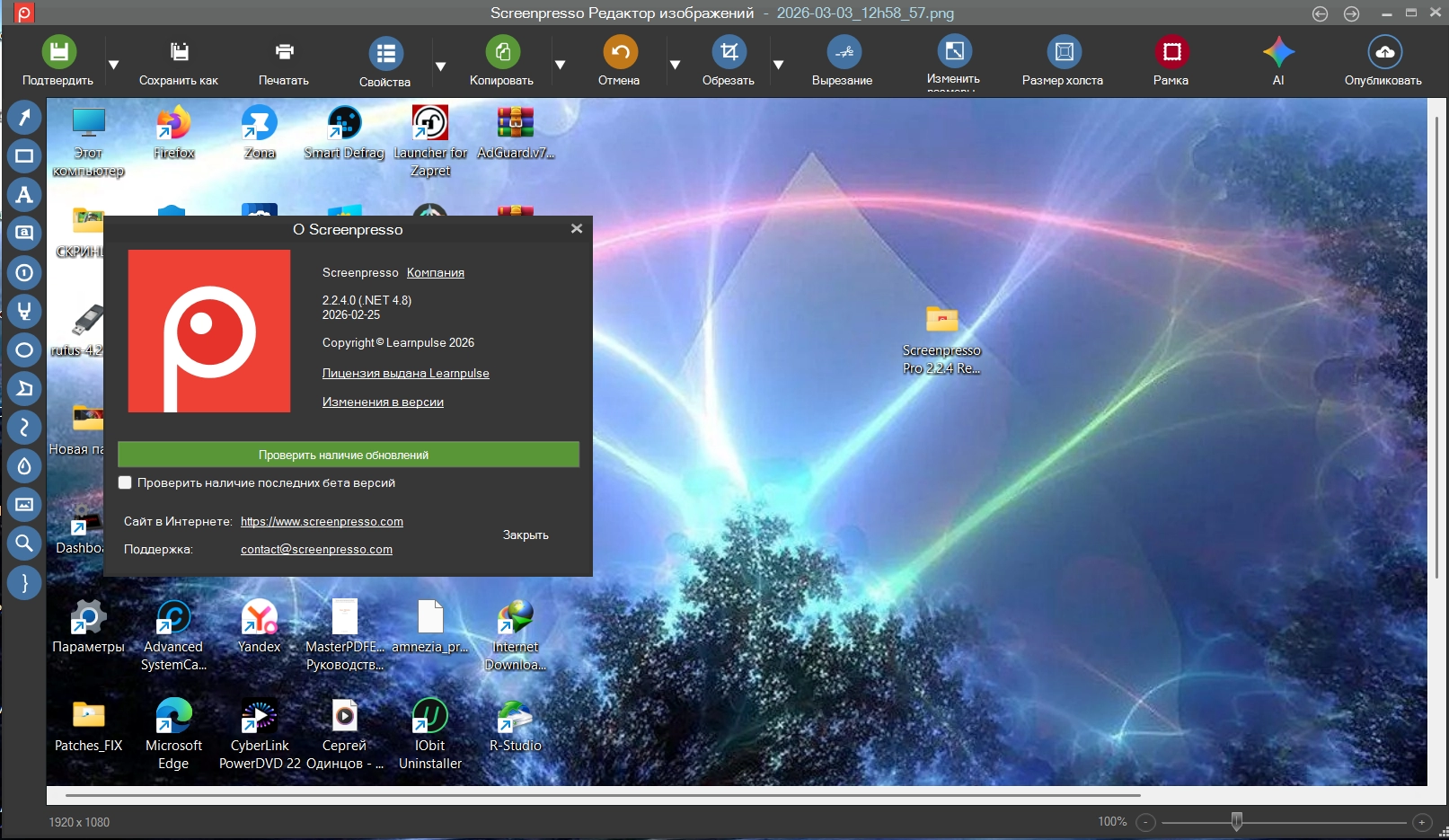Click the 100% zoom value

1112,821
